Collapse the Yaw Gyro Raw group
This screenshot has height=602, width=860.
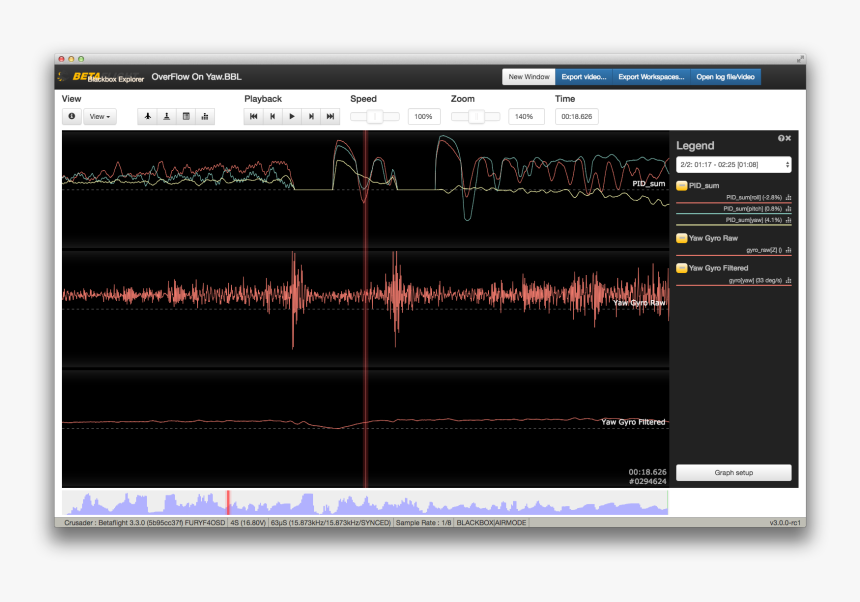click(682, 239)
